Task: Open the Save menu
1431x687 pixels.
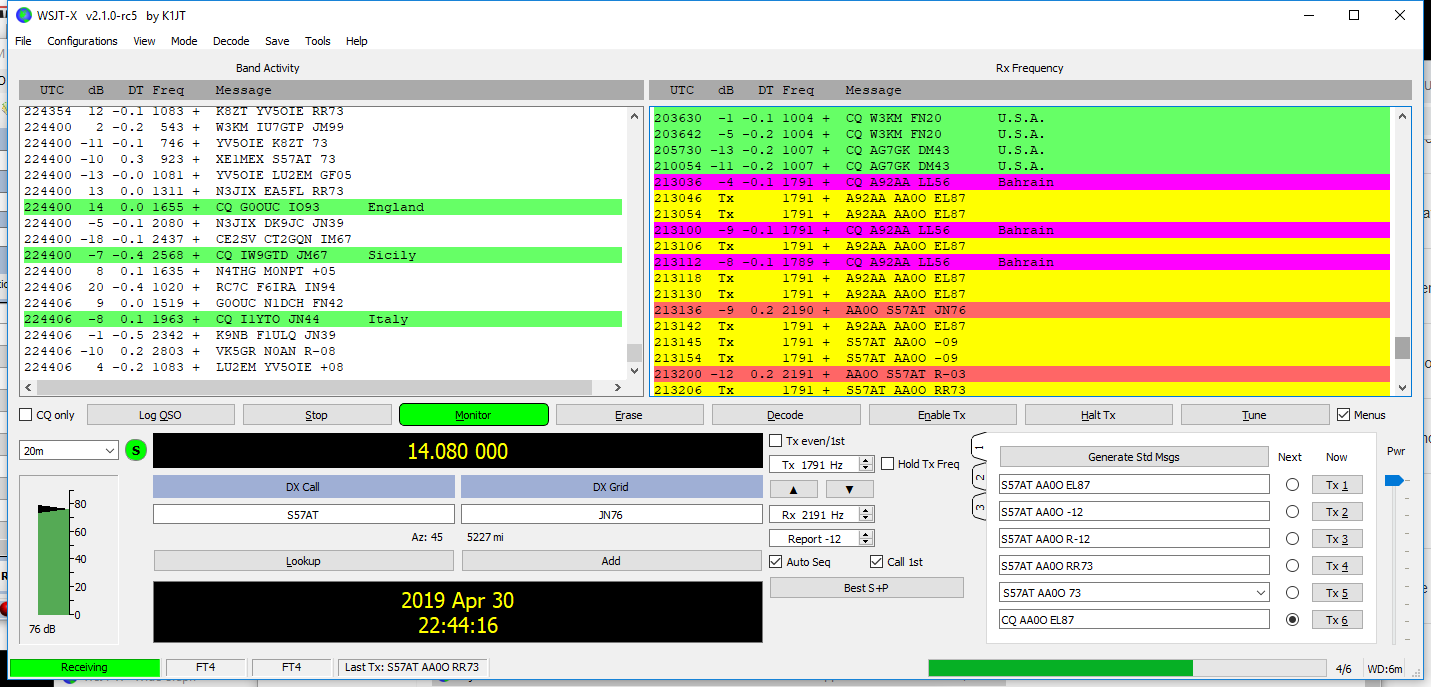Action: pos(277,41)
